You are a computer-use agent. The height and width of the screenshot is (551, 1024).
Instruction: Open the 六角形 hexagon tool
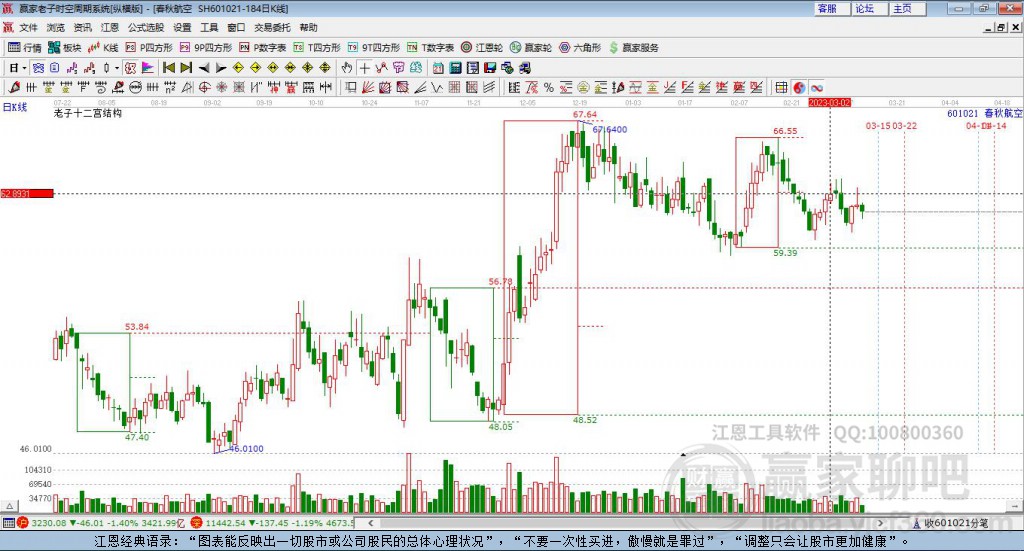(580, 48)
